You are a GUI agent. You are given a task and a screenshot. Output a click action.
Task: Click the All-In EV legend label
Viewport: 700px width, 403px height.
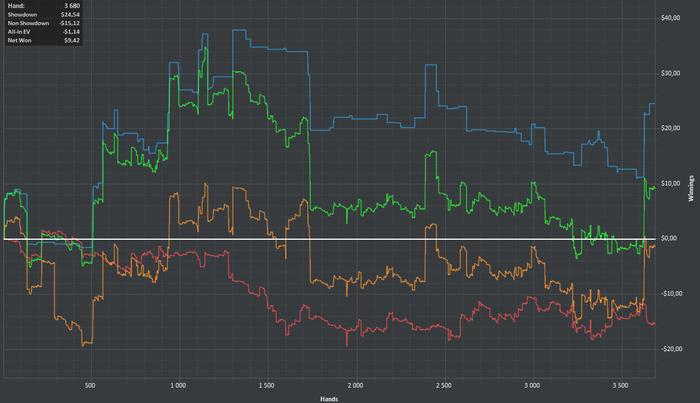[19, 32]
